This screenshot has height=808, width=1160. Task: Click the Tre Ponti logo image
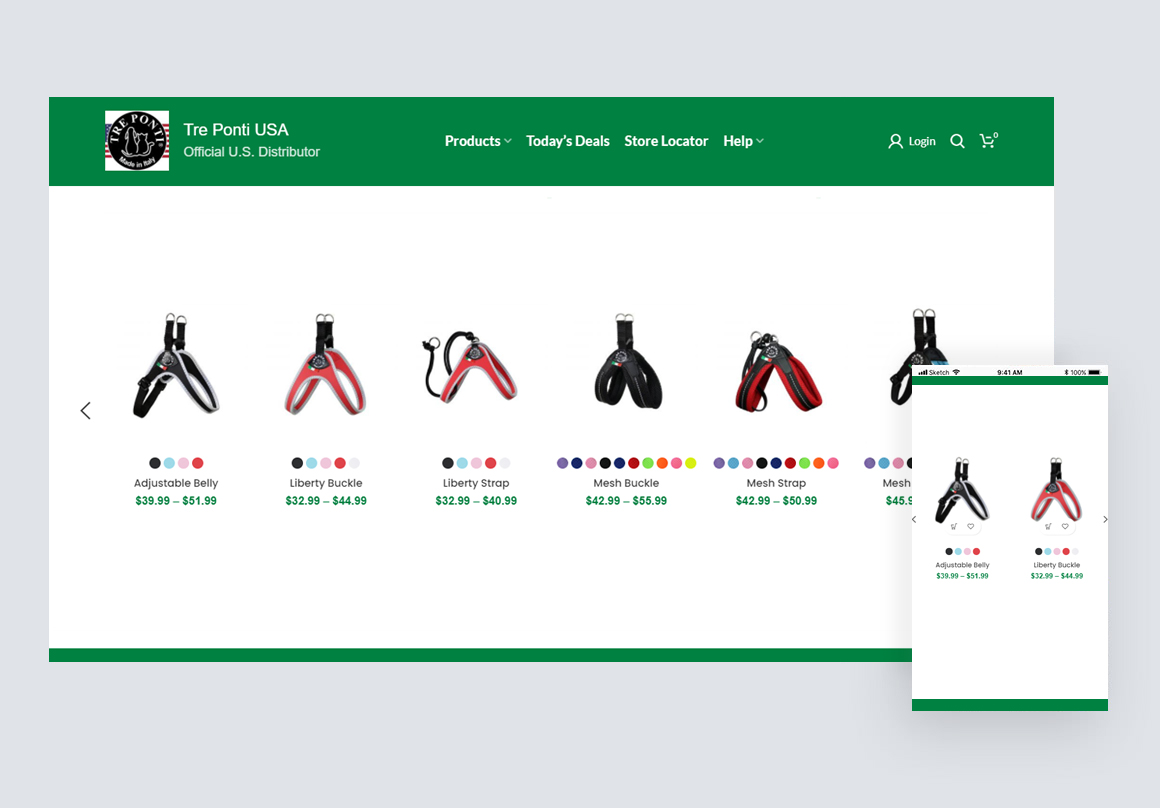[137, 141]
